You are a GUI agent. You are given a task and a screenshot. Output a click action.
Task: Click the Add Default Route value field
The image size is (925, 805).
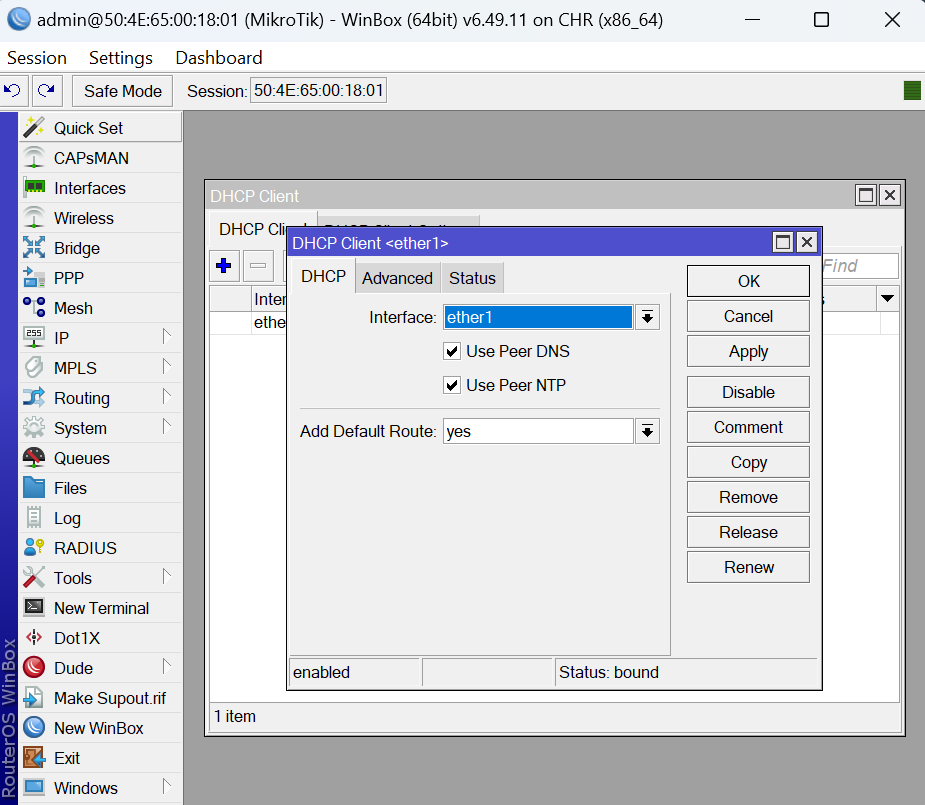(538, 432)
